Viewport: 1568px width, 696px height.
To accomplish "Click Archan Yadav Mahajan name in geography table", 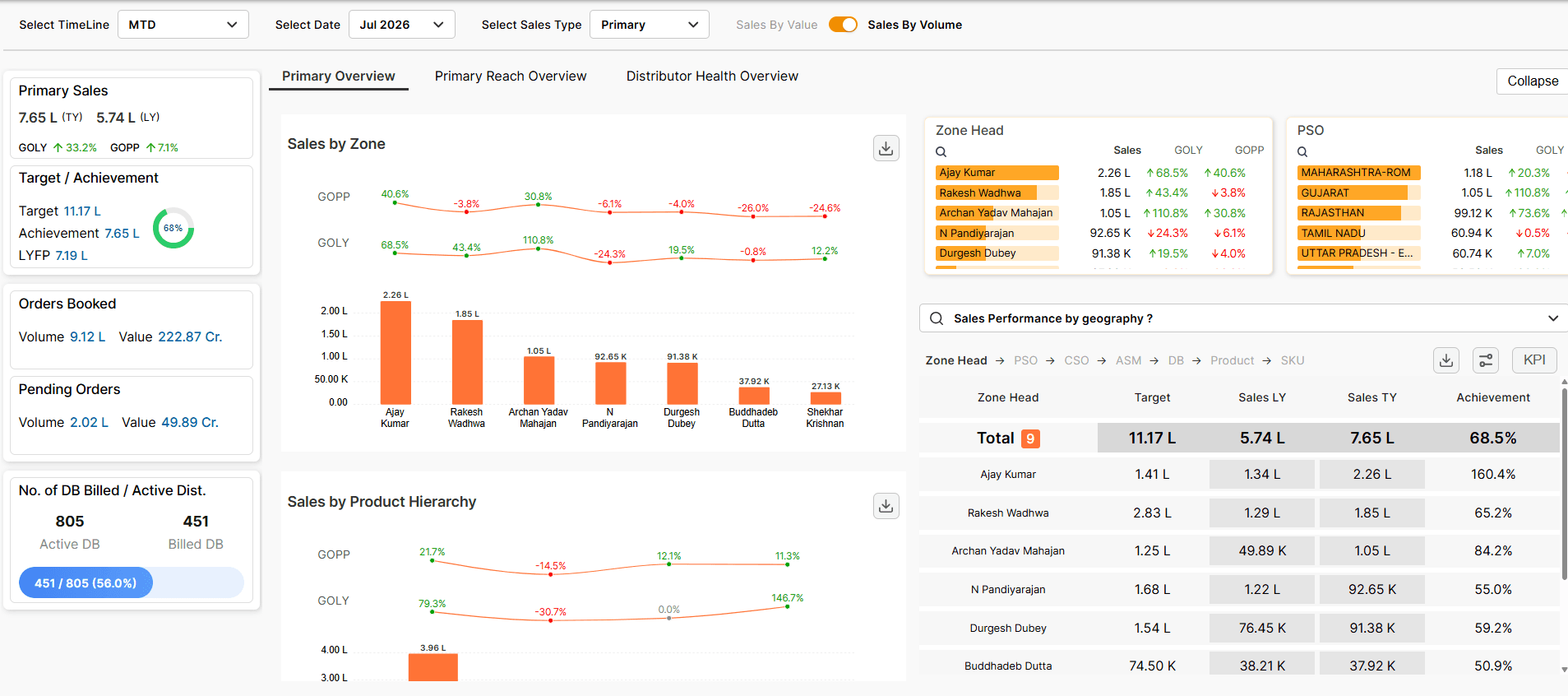I will point(1008,551).
